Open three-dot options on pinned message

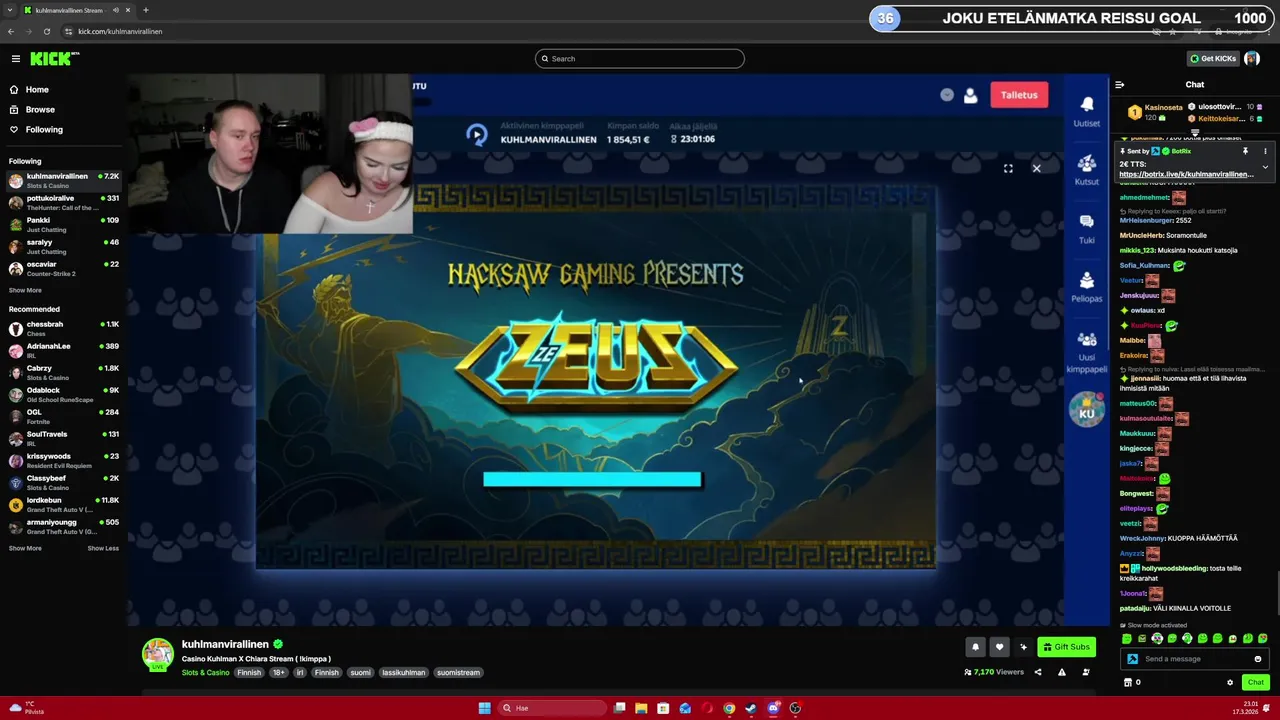point(1265,151)
